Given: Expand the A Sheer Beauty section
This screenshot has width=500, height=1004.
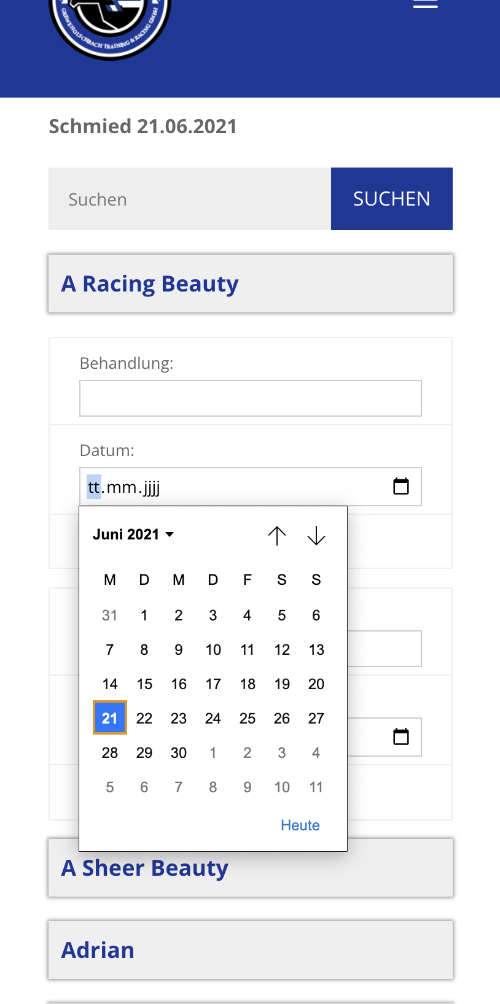Looking at the screenshot, I should 250,868.
